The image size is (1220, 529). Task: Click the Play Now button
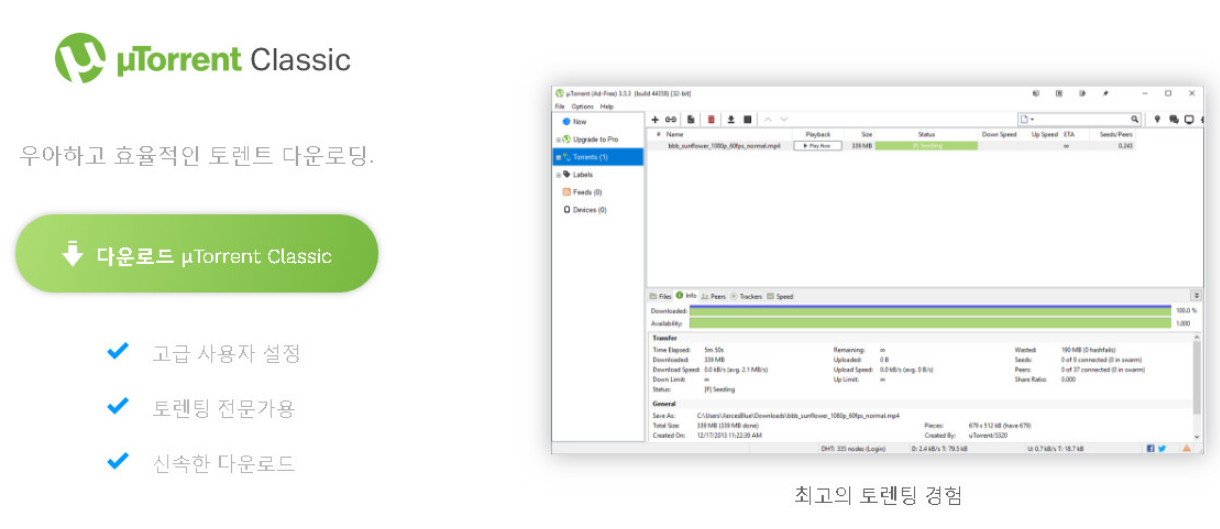[817, 146]
